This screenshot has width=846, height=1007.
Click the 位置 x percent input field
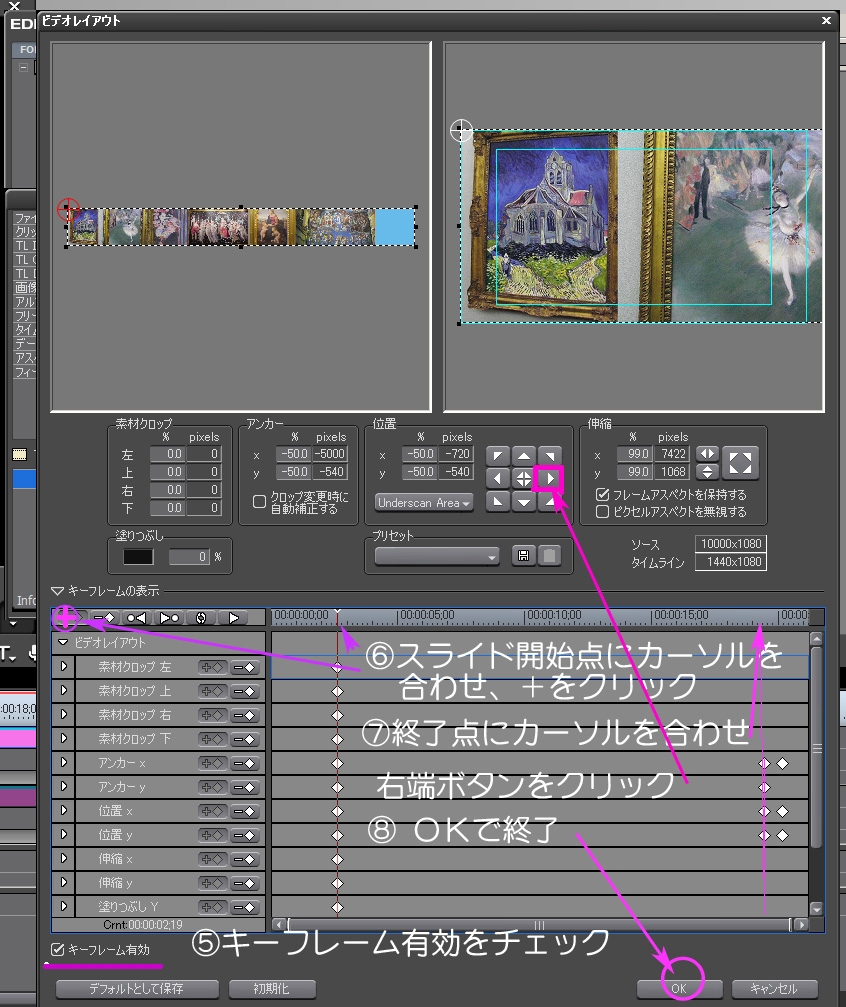pyautogui.click(x=419, y=455)
